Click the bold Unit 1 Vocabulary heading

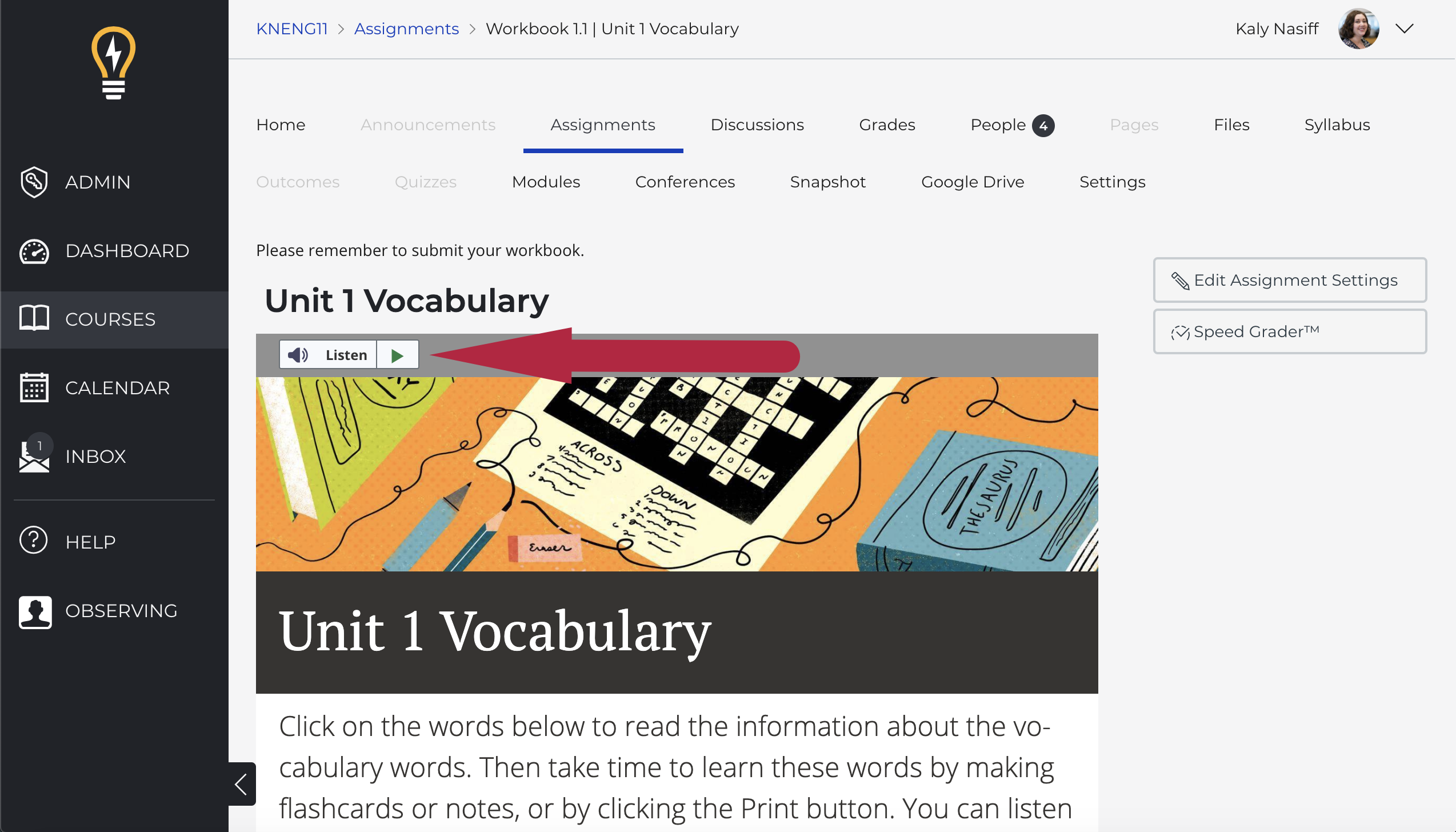tap(406, 301)
